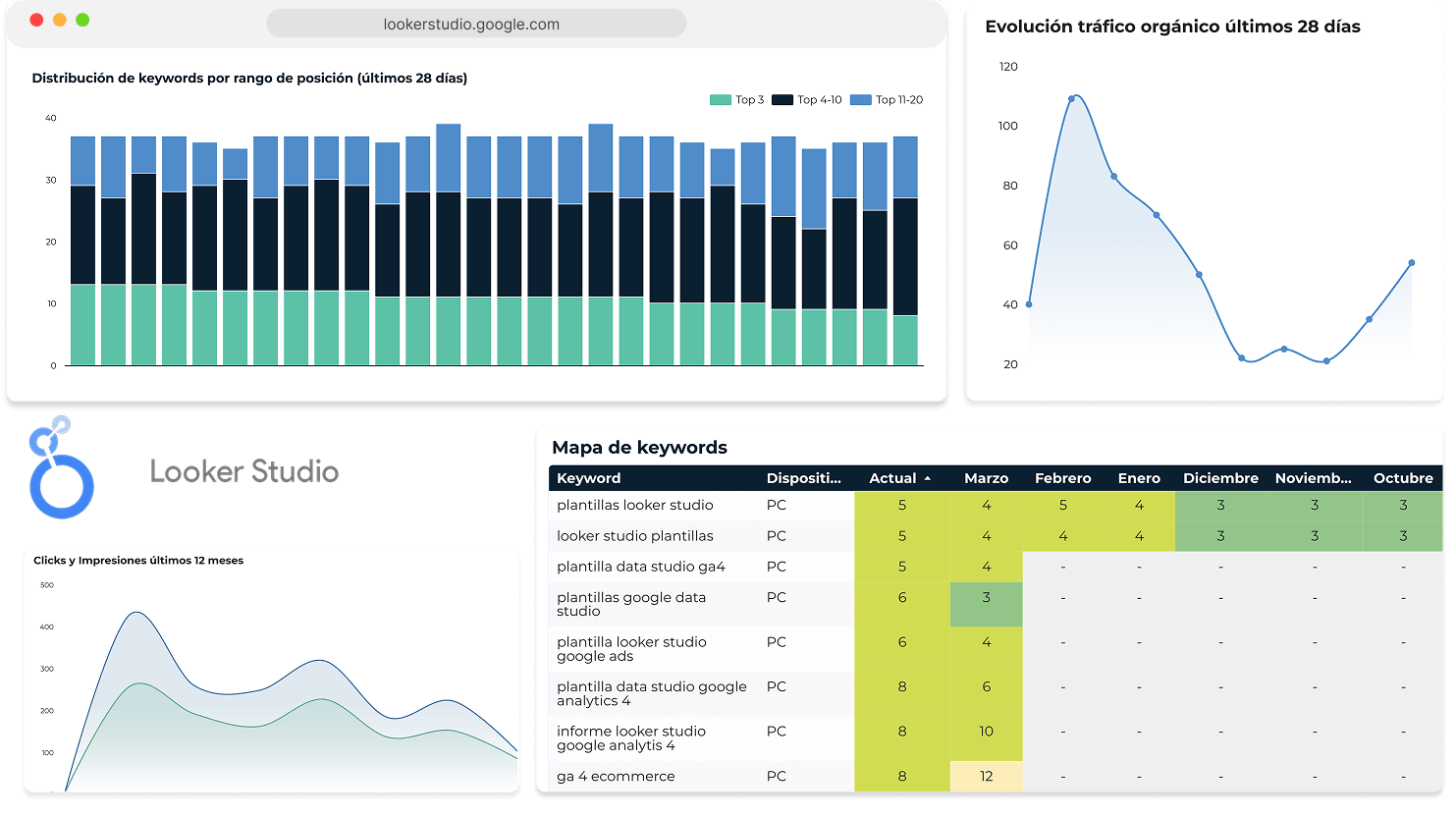This screenshot has height=817, width=1456.
Task: Sort table by Enero column header
Action: click(1139, 478)
